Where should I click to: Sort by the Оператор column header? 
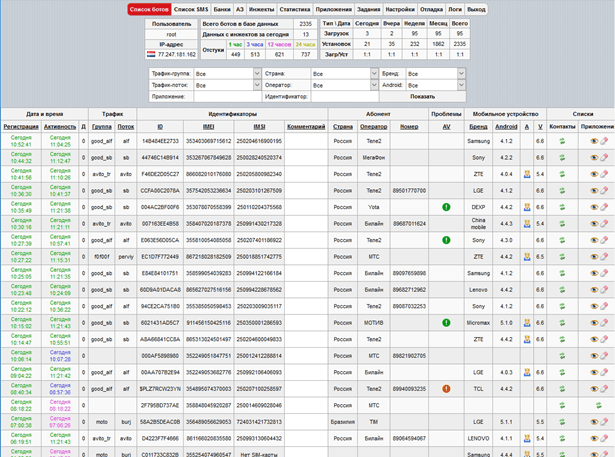(373, 127)
